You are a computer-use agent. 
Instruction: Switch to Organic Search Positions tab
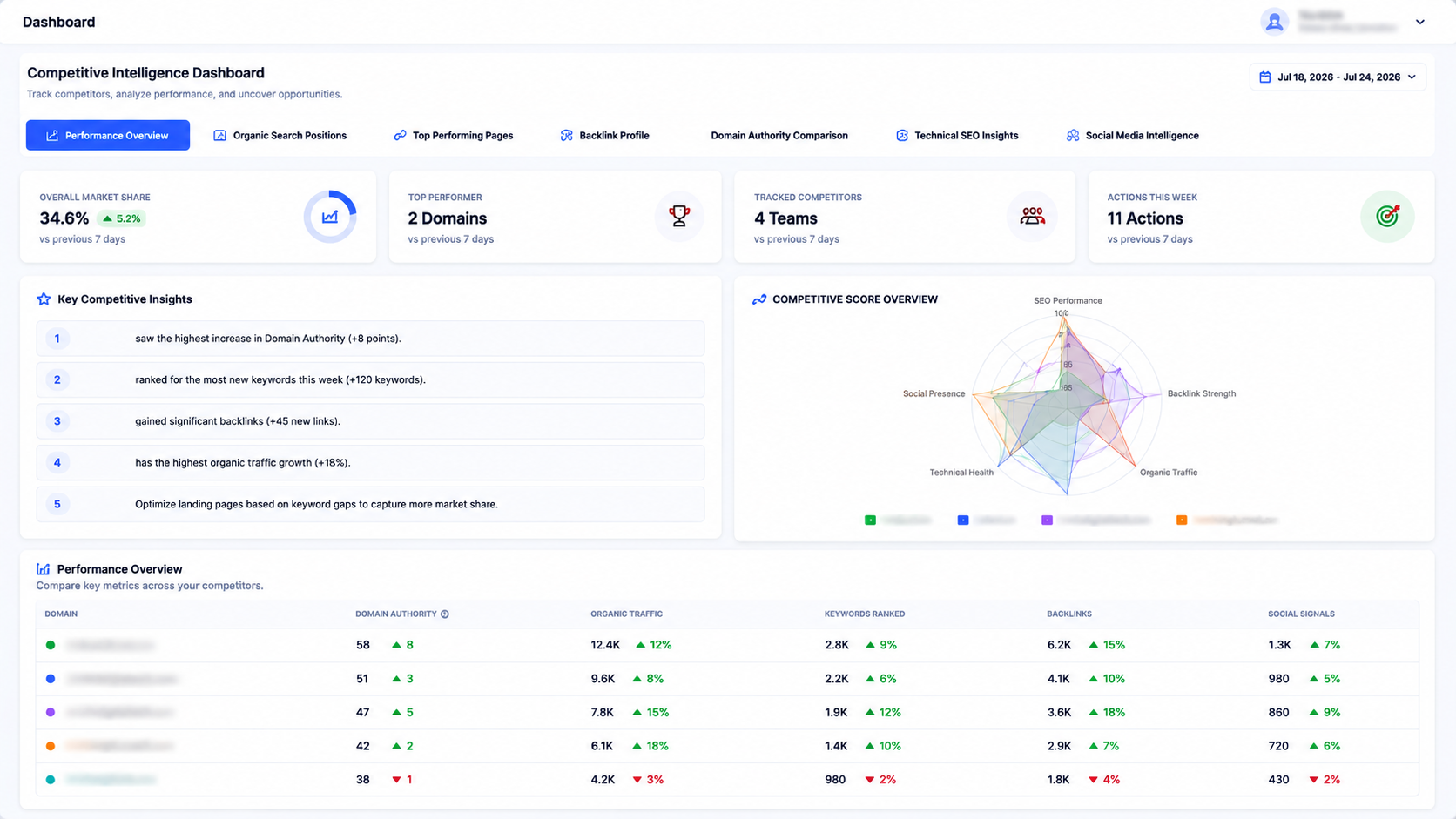[280, 135]
